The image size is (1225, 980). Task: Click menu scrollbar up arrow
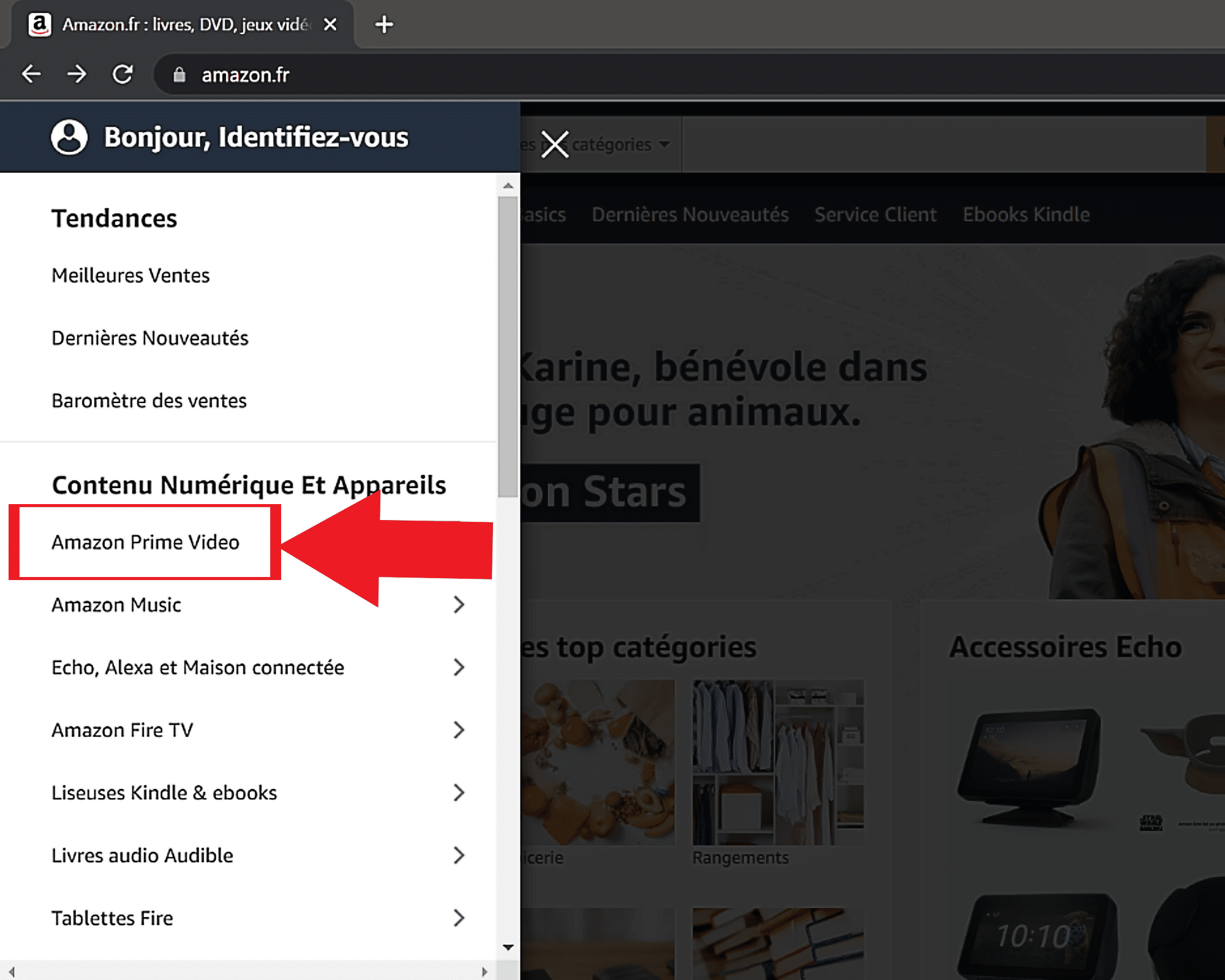click(508, 185)
